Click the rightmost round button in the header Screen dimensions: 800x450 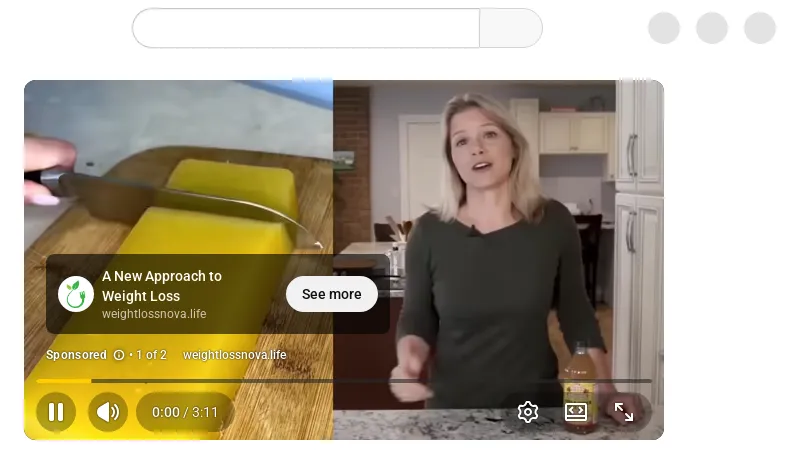760,28
